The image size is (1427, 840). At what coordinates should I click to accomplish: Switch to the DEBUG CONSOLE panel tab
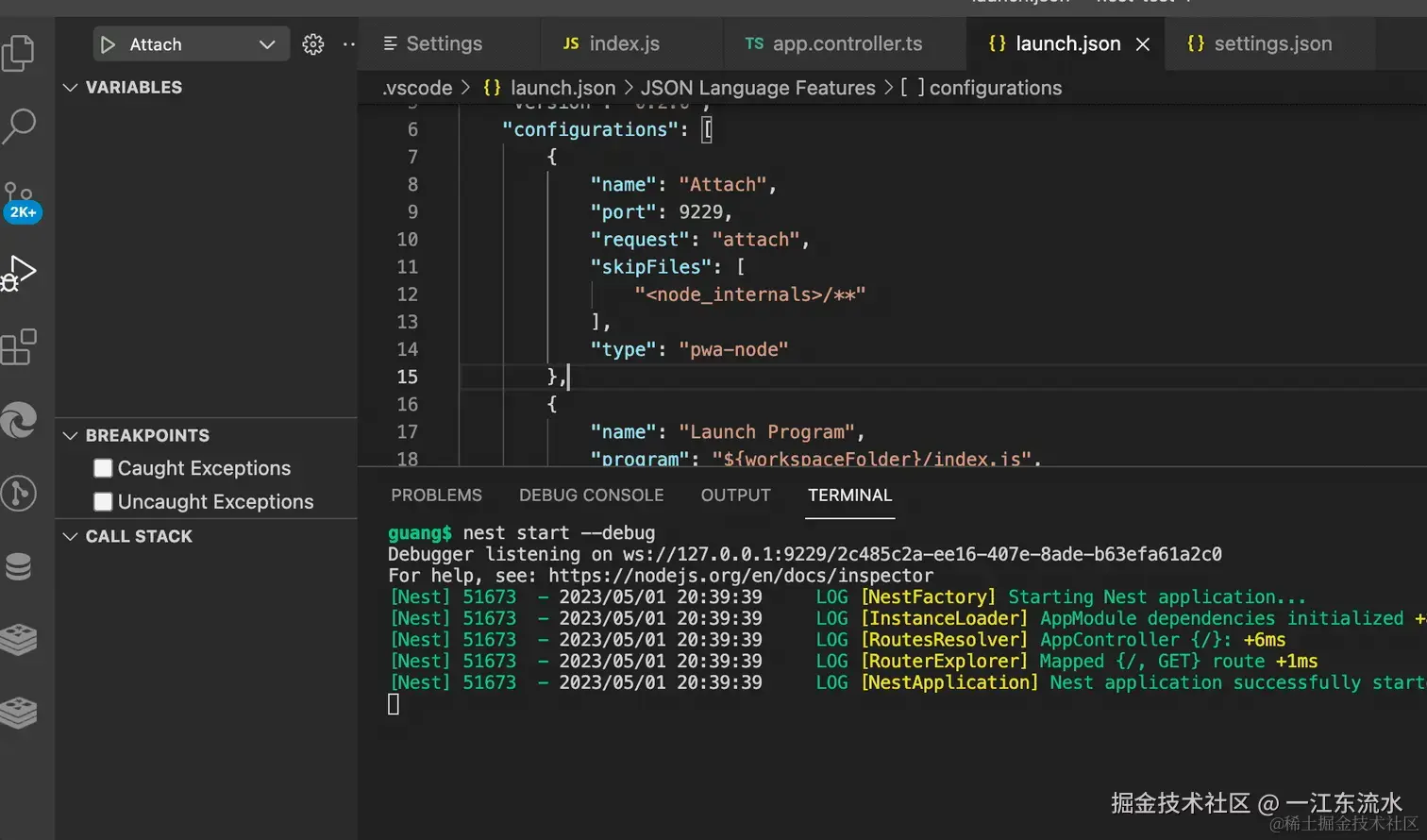coord(591,496)
